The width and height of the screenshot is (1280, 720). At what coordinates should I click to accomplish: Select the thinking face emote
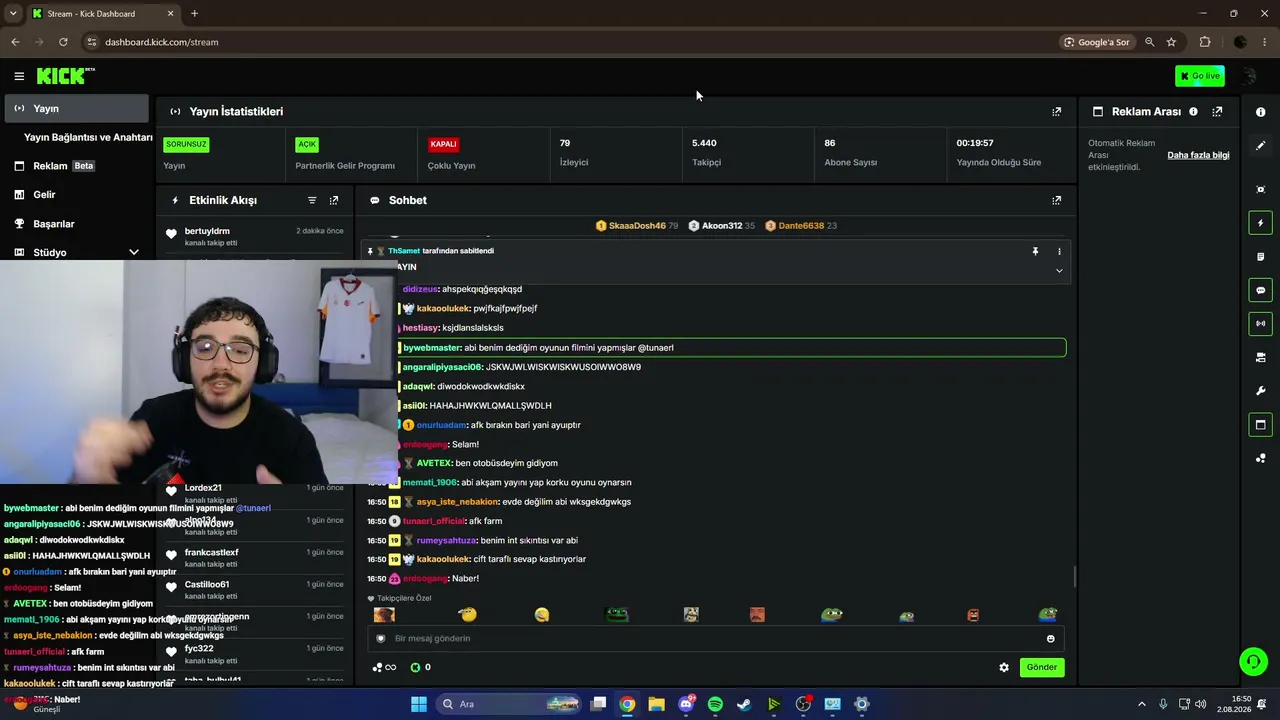pyautogui.click(x=467, y=615)
